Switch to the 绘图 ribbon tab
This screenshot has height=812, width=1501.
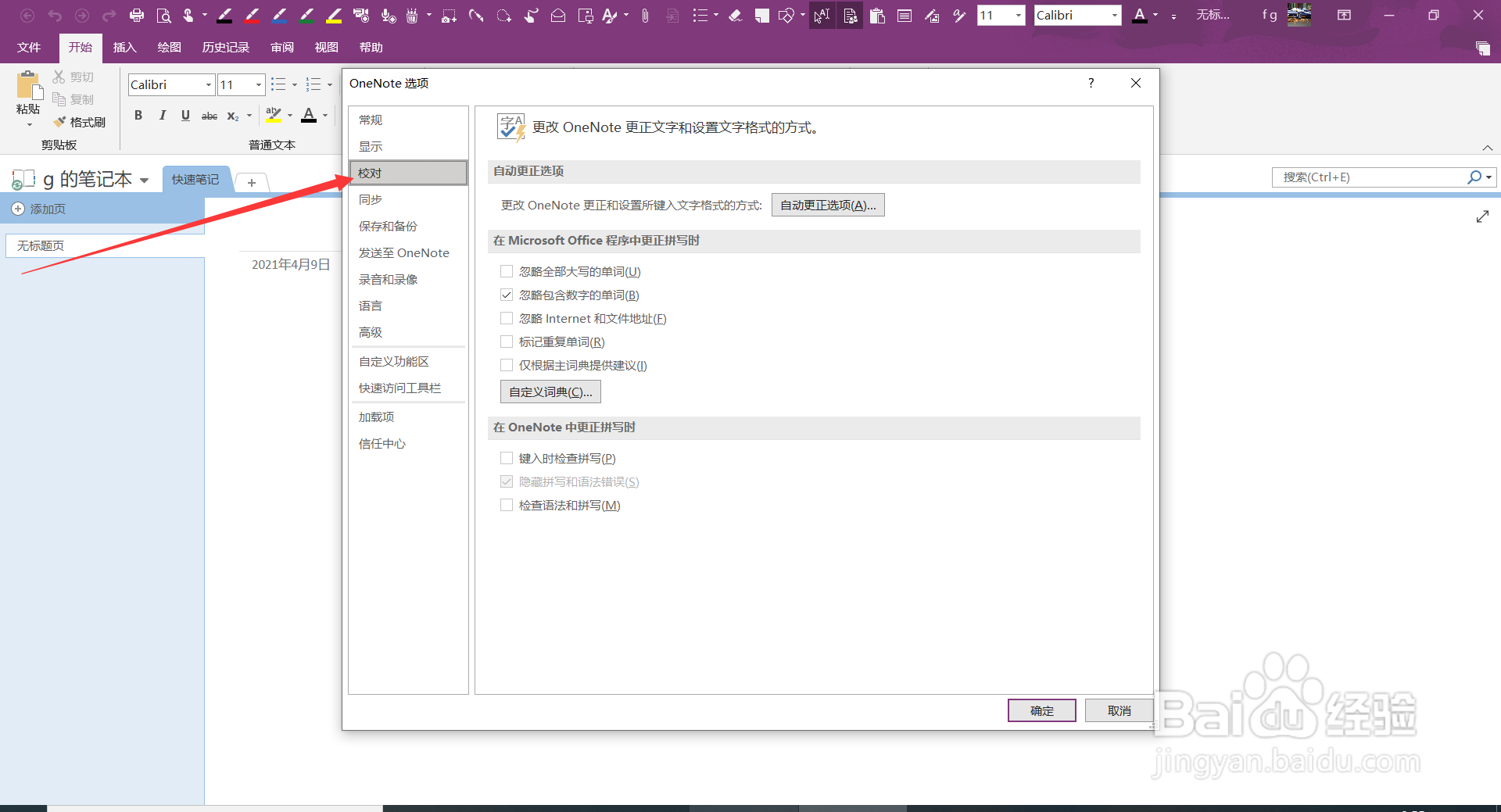[x=169, y=48]
